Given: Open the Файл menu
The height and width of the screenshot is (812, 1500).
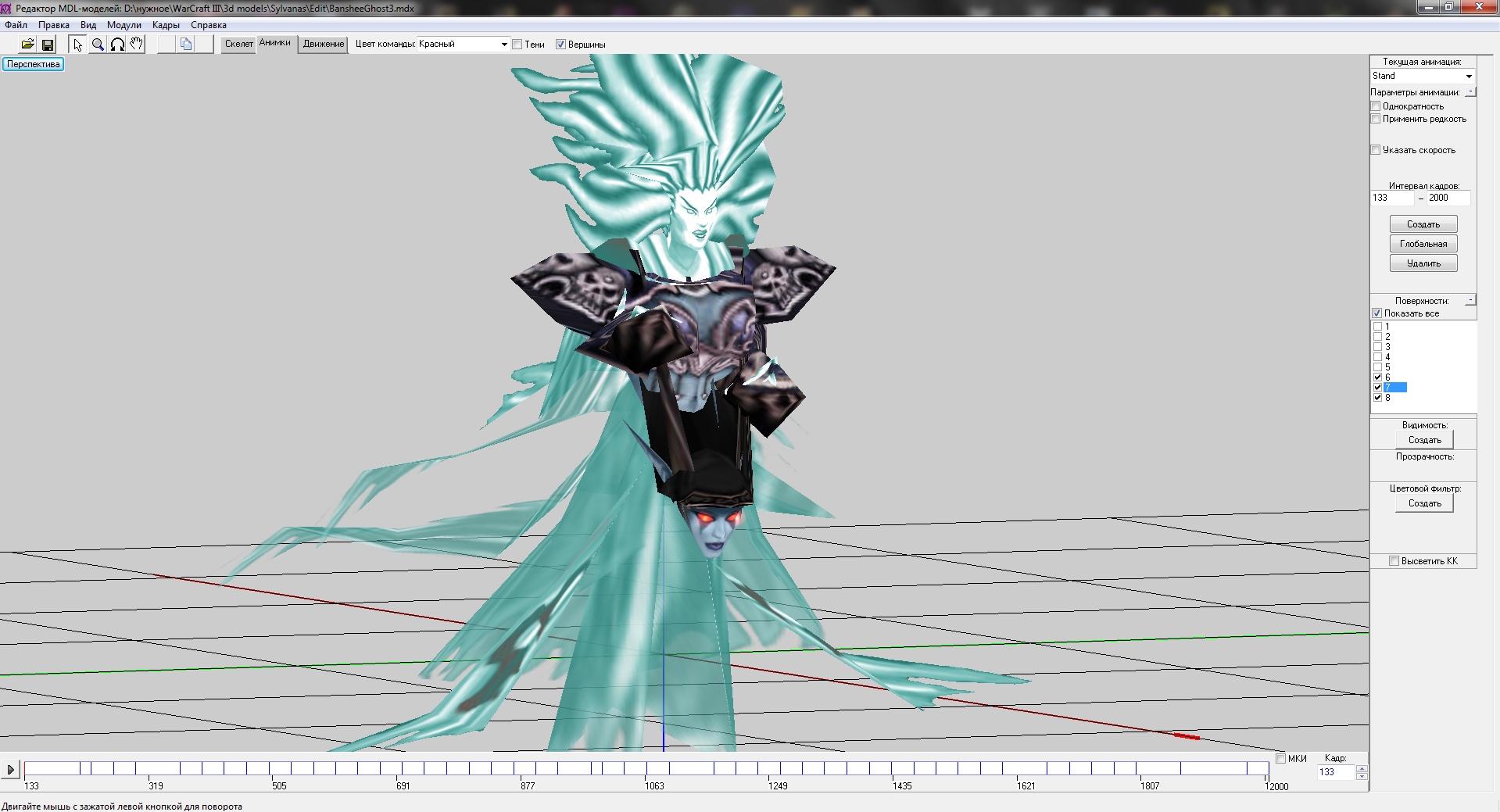Looking at the screenshot, I should pos(16,25).
